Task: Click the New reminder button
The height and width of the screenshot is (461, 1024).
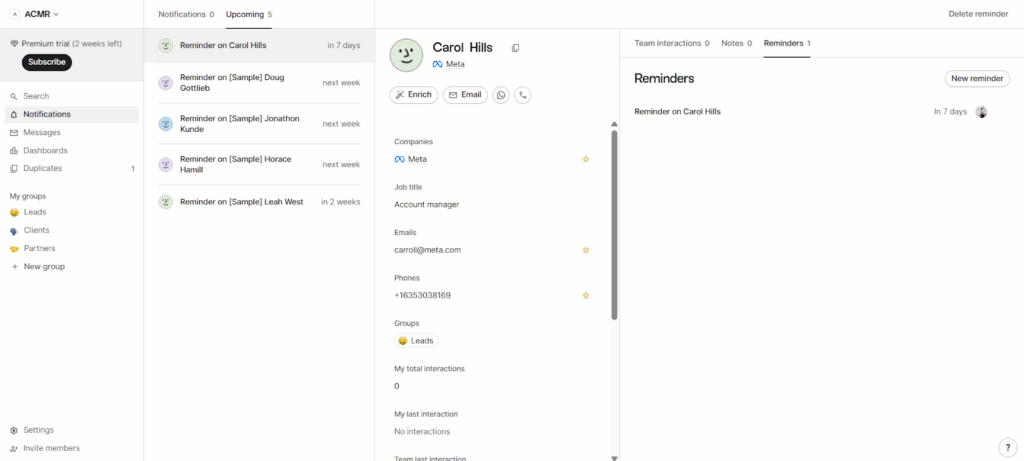Action: tap(976, 78)
